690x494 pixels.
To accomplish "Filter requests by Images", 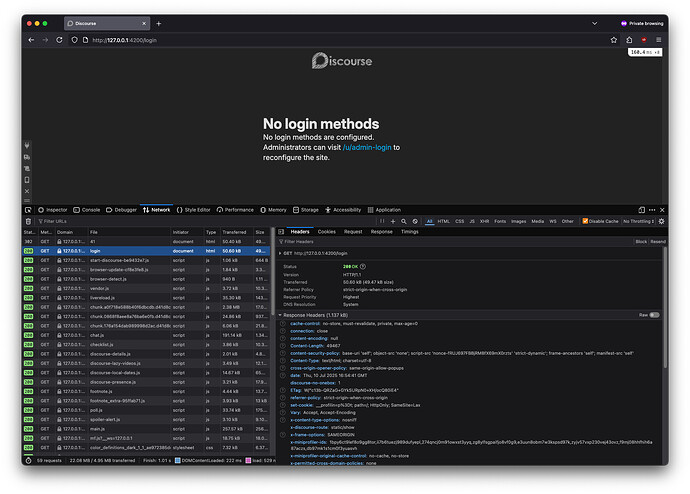I will 518,221.
